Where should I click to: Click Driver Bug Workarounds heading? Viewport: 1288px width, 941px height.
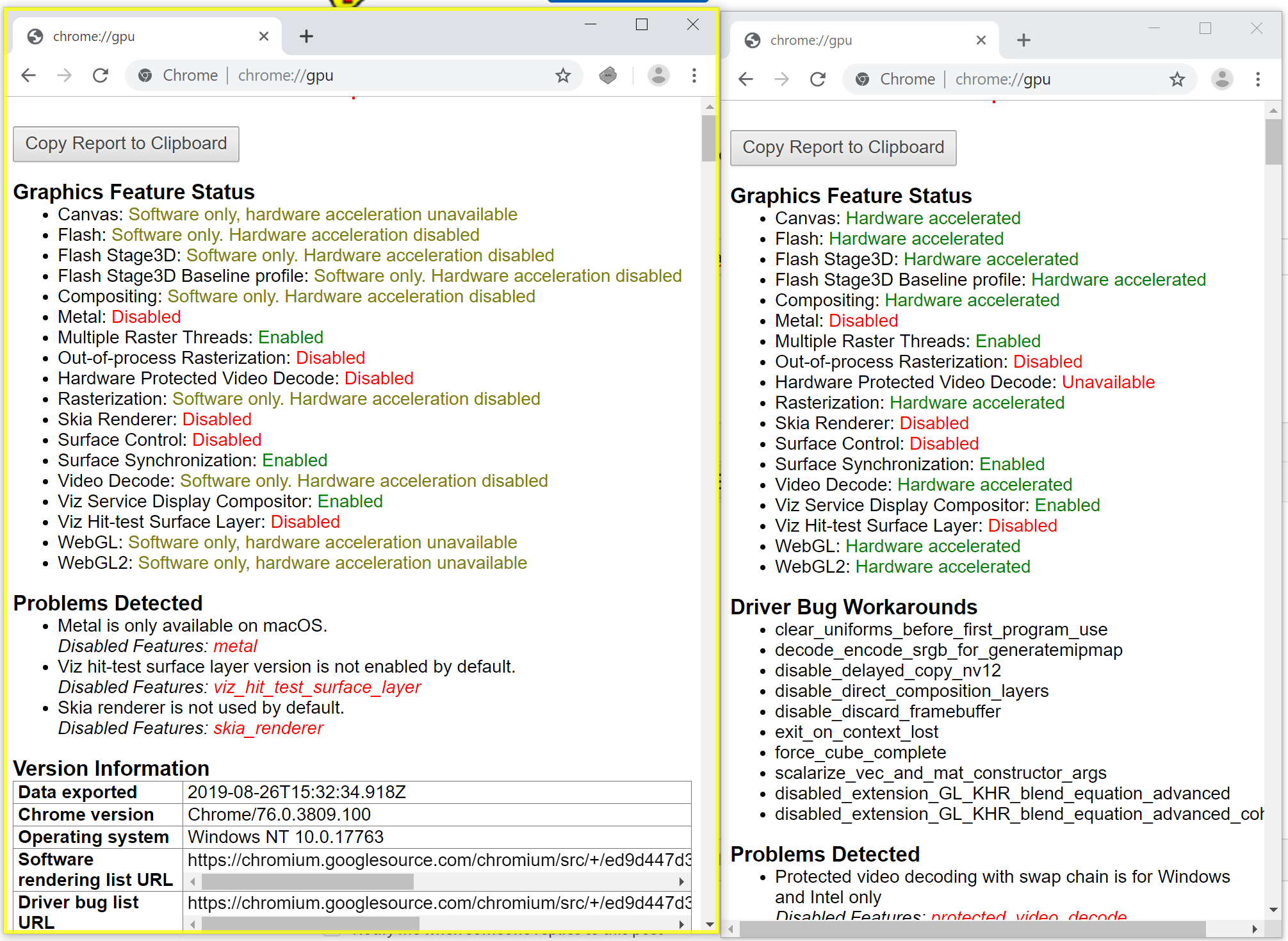coord(854,607)
